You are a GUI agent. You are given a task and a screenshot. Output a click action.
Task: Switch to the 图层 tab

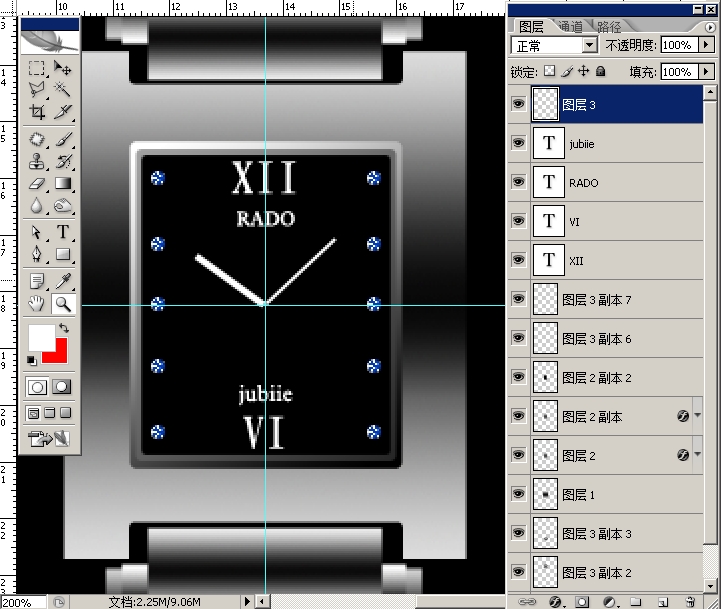click(x=531, y=27)
